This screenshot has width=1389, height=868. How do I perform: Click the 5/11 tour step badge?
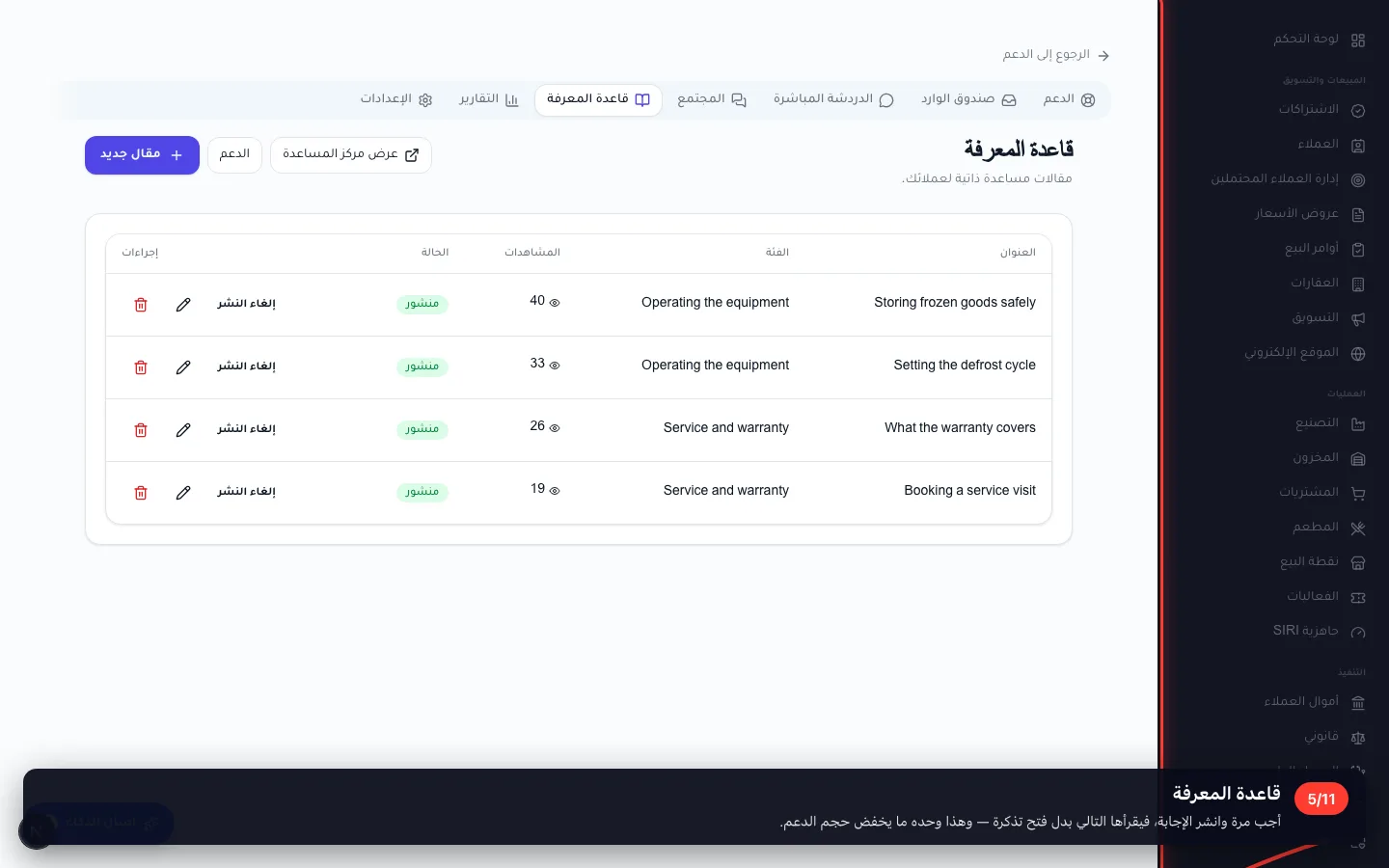[1321, 800]
